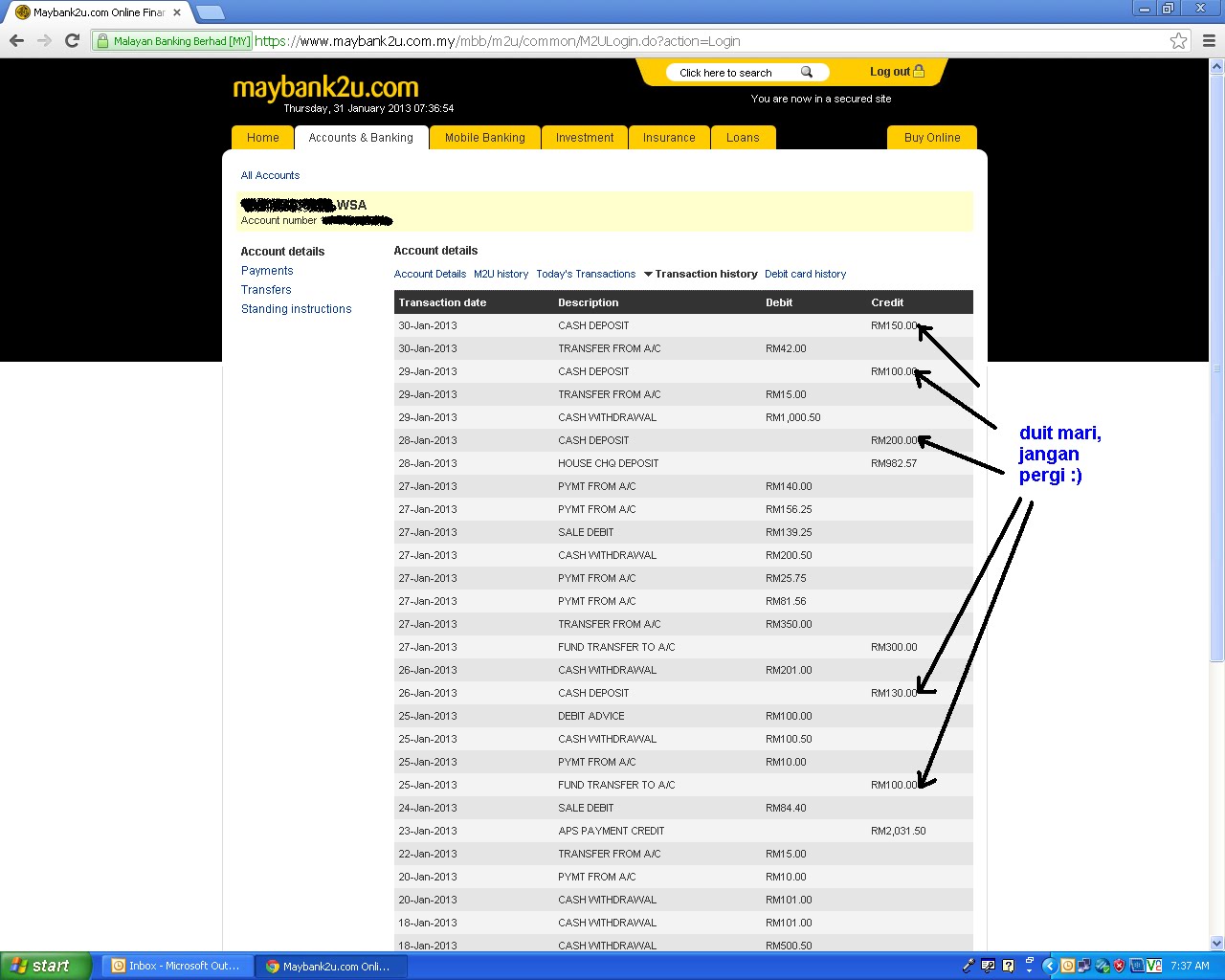Image resolution: width=1225 pixels, height=980 pixels.
Task: Open the Loans tab
Action: pos(743,138)
